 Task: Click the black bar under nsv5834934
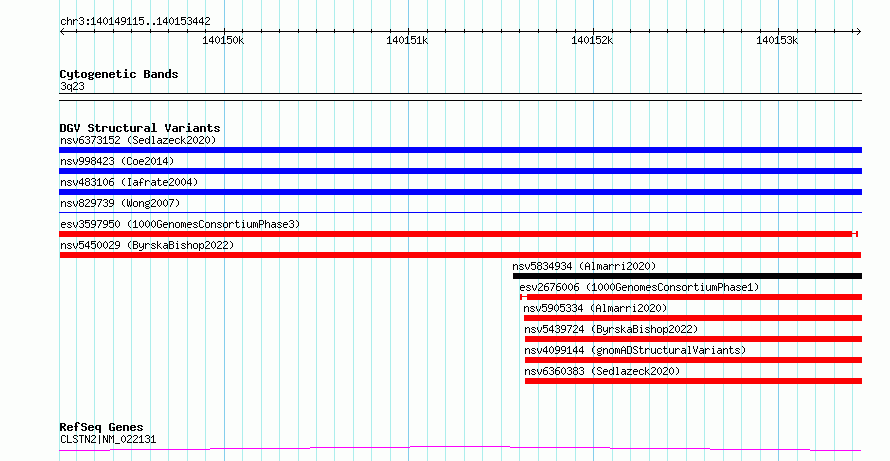[x=687, y=276]
